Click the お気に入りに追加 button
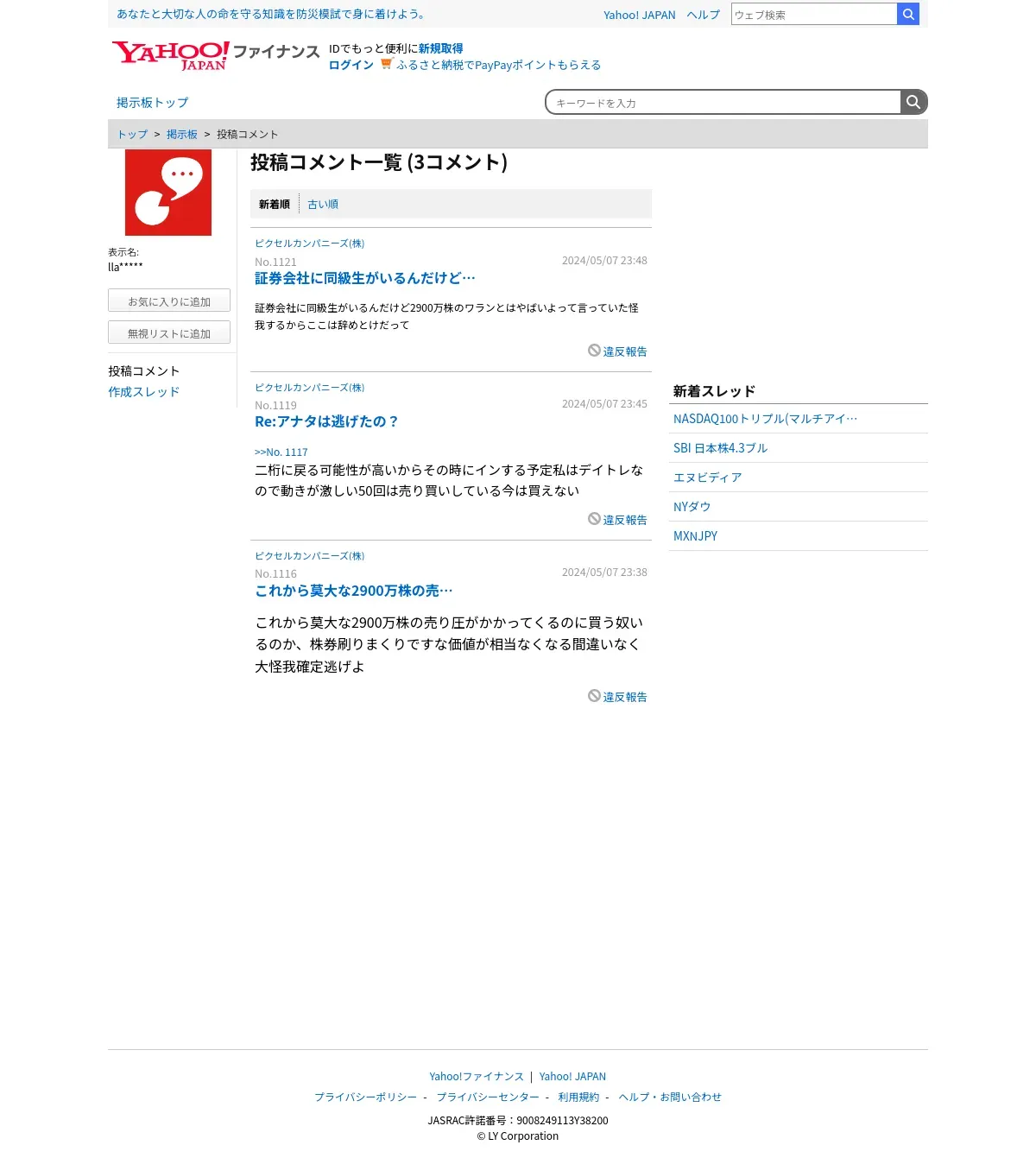1036x1164 pixels. 169,300
